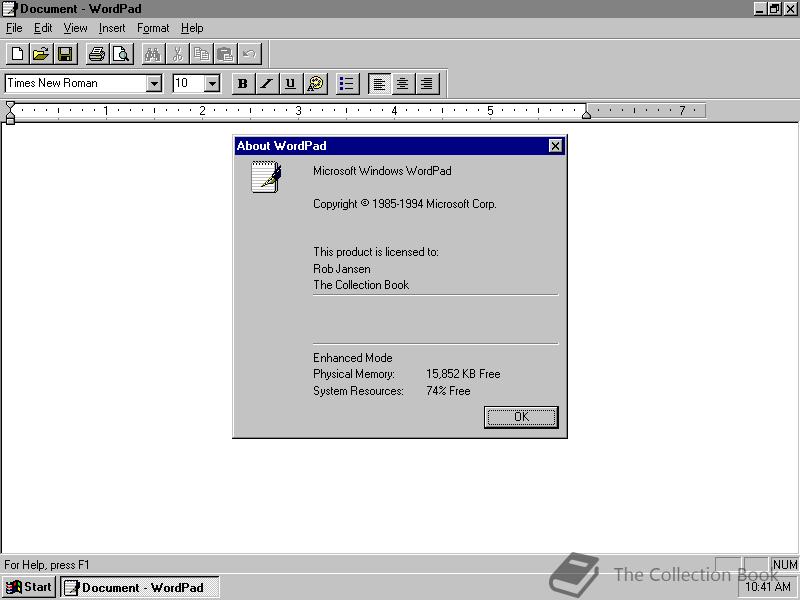800x600 pixels.
Task: Click the left indent marker on ruler
Action: point(10,113)
